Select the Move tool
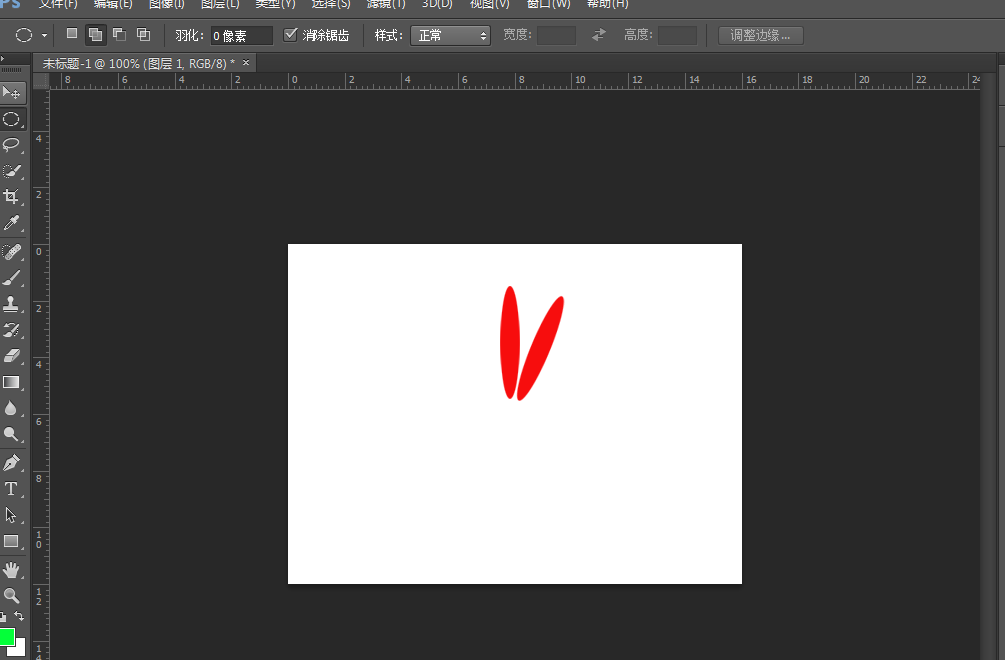Screen dimensions: 1005x660 [13, 92]
